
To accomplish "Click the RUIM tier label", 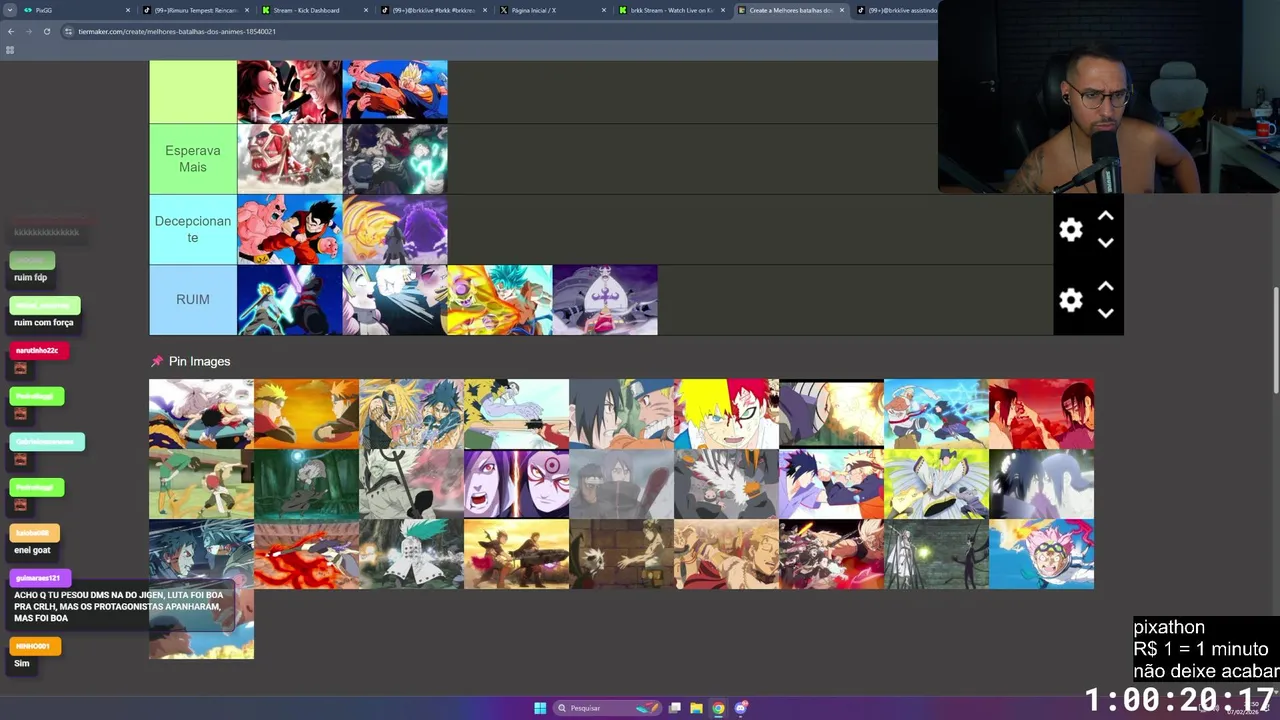I will click(193, 300).
